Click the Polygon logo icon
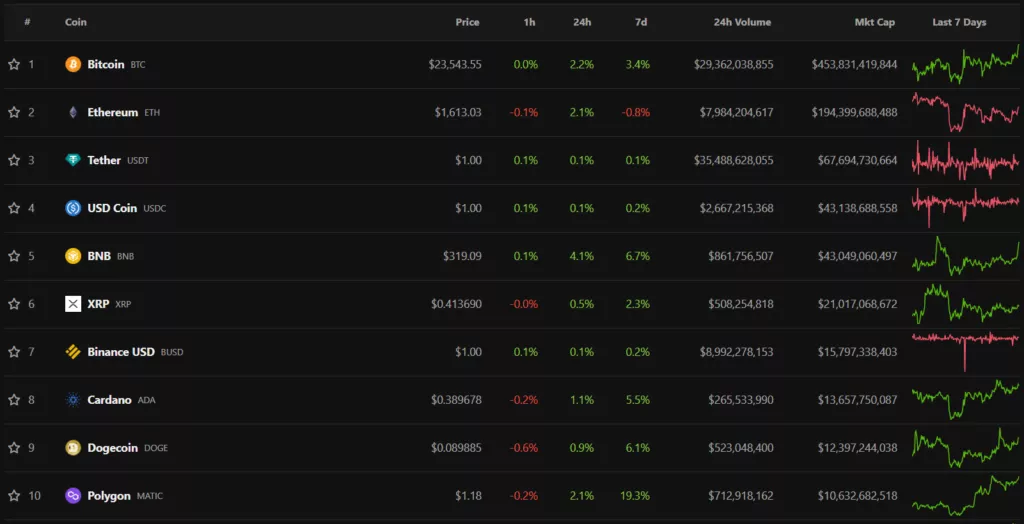Screen dimensions: 1024x524 point(73,496)
